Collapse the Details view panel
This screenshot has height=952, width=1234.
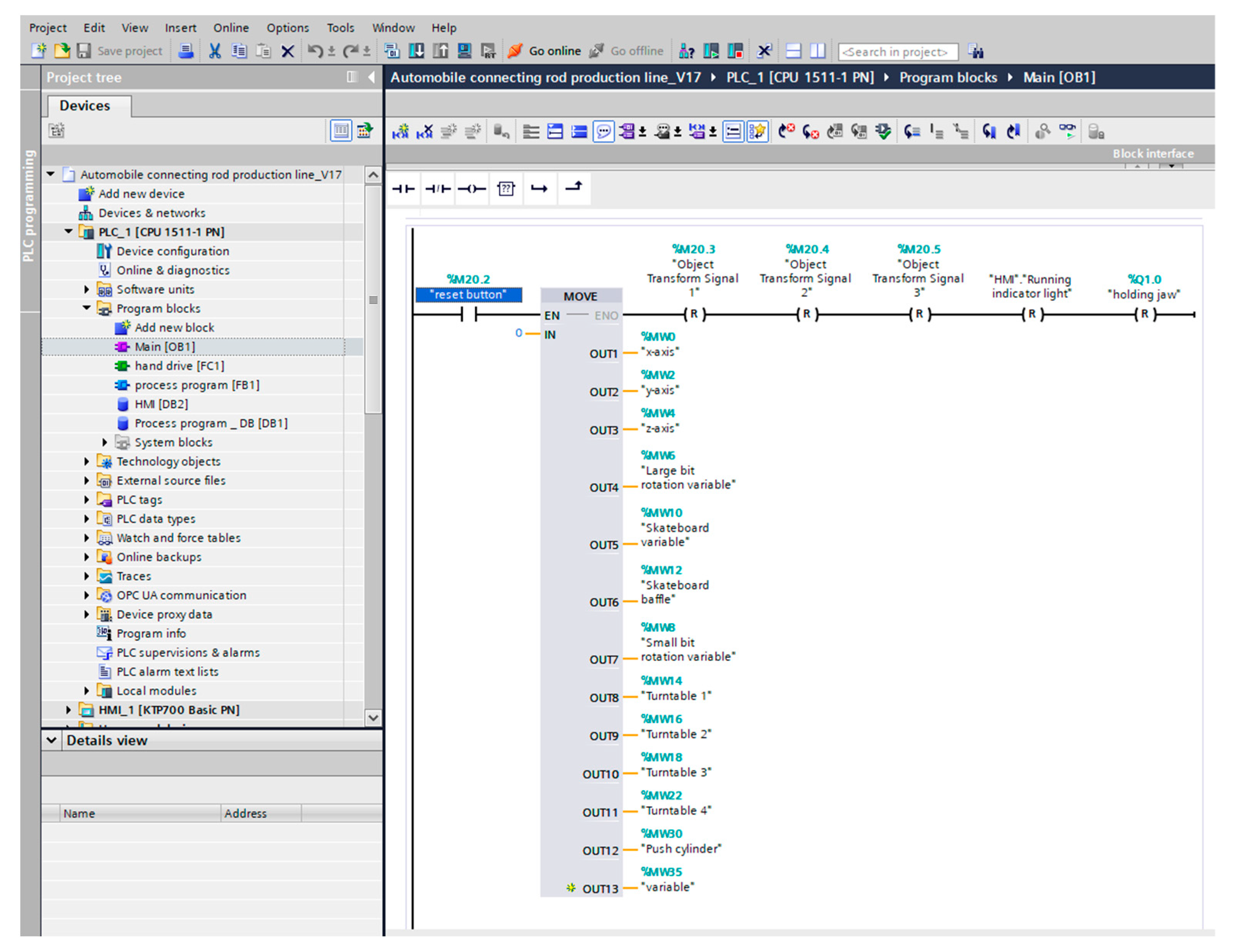52,740
